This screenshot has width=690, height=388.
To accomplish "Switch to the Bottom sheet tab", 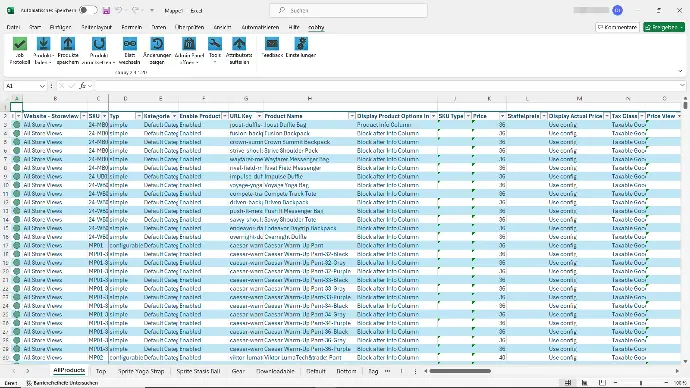I will click(346, 371).
